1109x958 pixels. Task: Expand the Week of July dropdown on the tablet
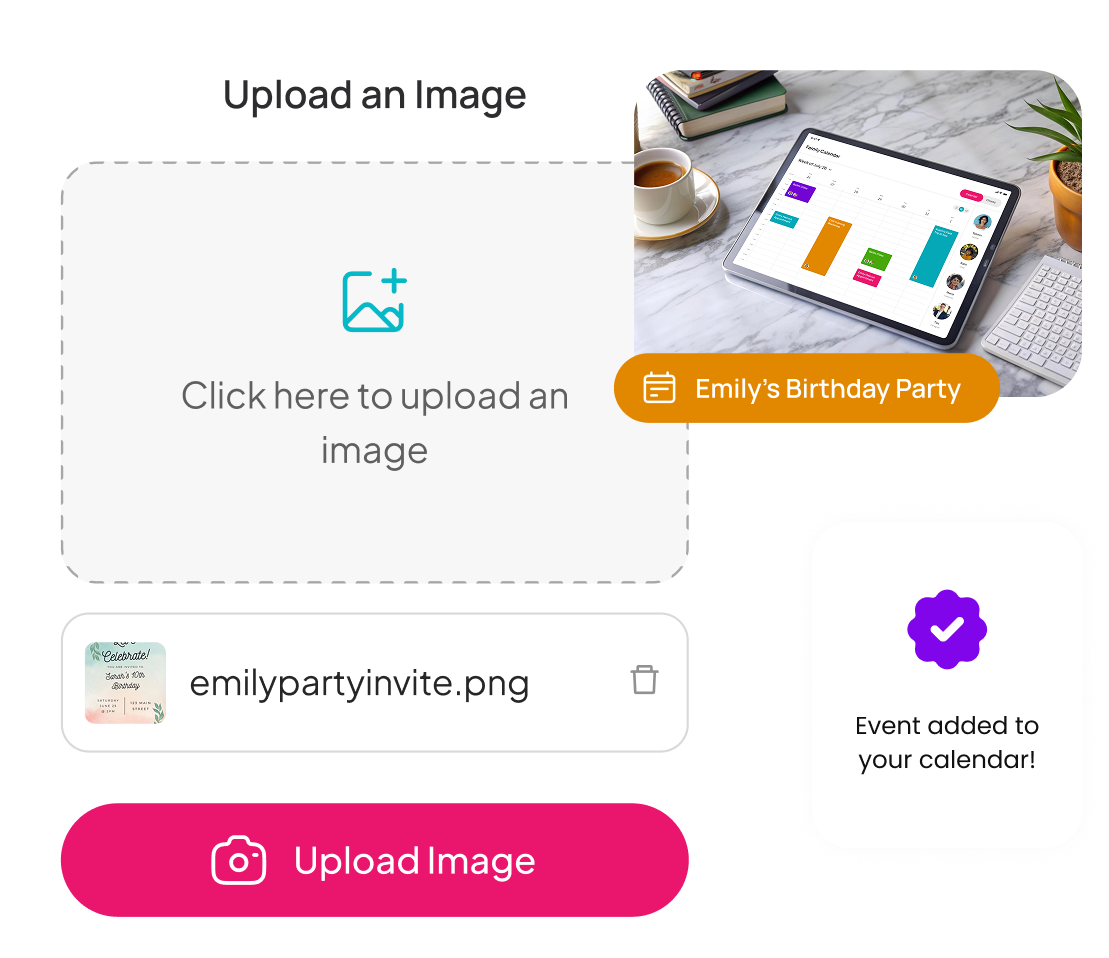point(815,165)
